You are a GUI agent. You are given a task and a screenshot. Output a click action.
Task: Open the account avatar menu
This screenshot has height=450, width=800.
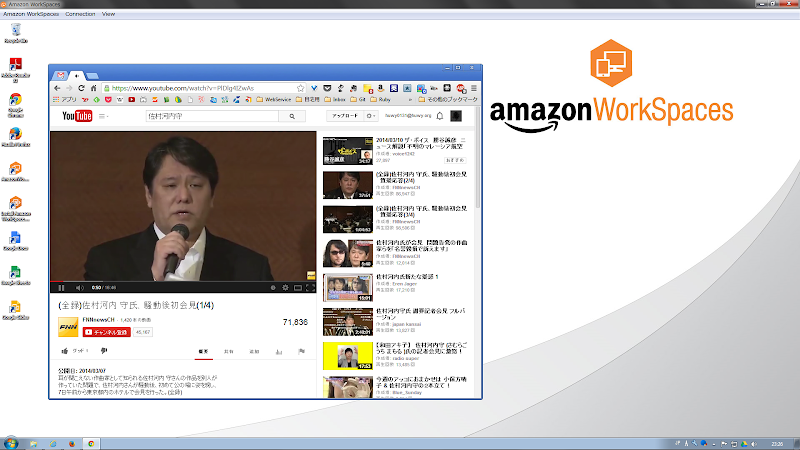pos(456,116)
